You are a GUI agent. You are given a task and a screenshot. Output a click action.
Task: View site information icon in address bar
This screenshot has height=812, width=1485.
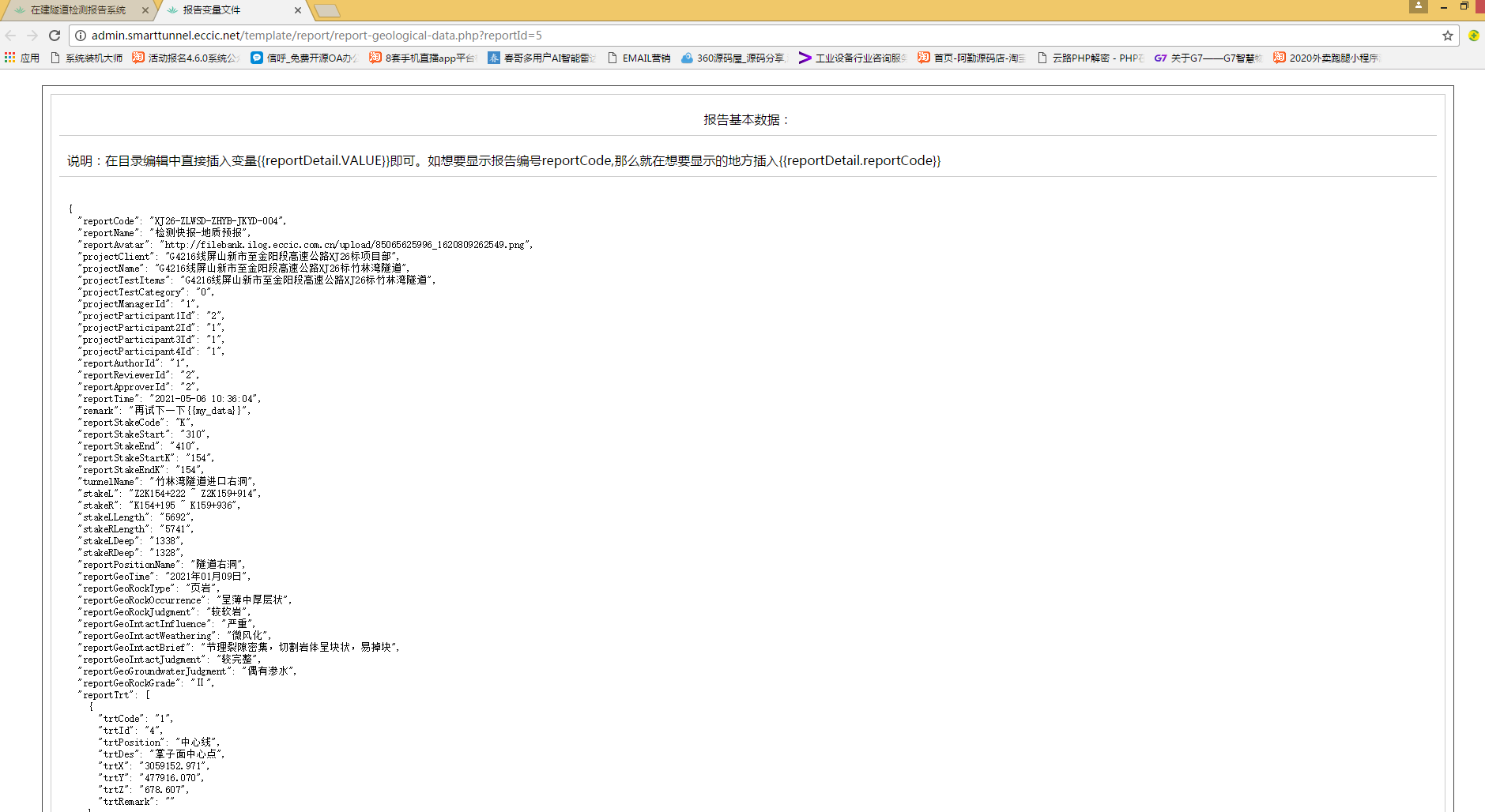pyautogui.click(x=81, y=36)
